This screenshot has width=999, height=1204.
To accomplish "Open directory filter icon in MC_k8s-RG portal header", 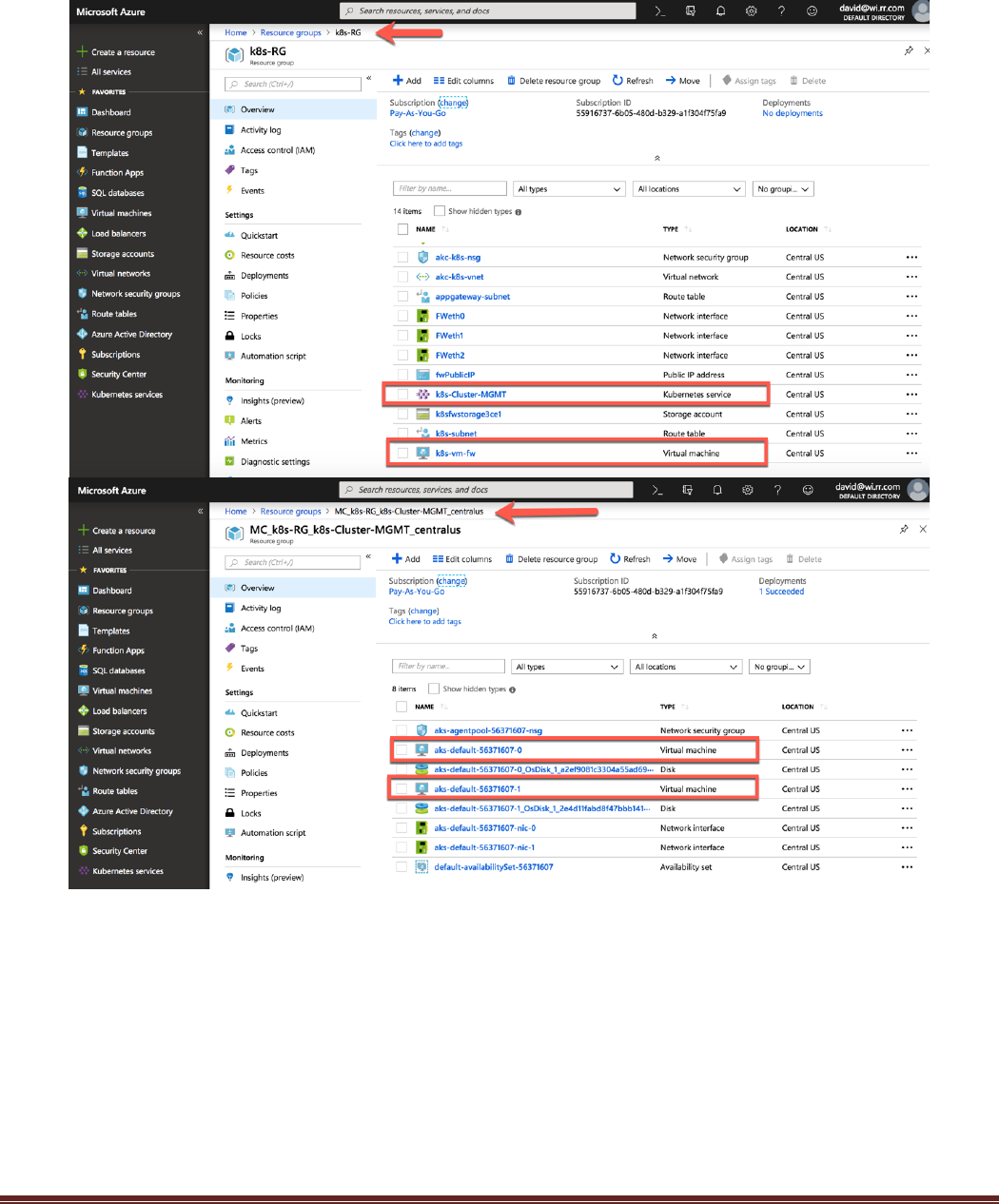I will tap(687, 490).
